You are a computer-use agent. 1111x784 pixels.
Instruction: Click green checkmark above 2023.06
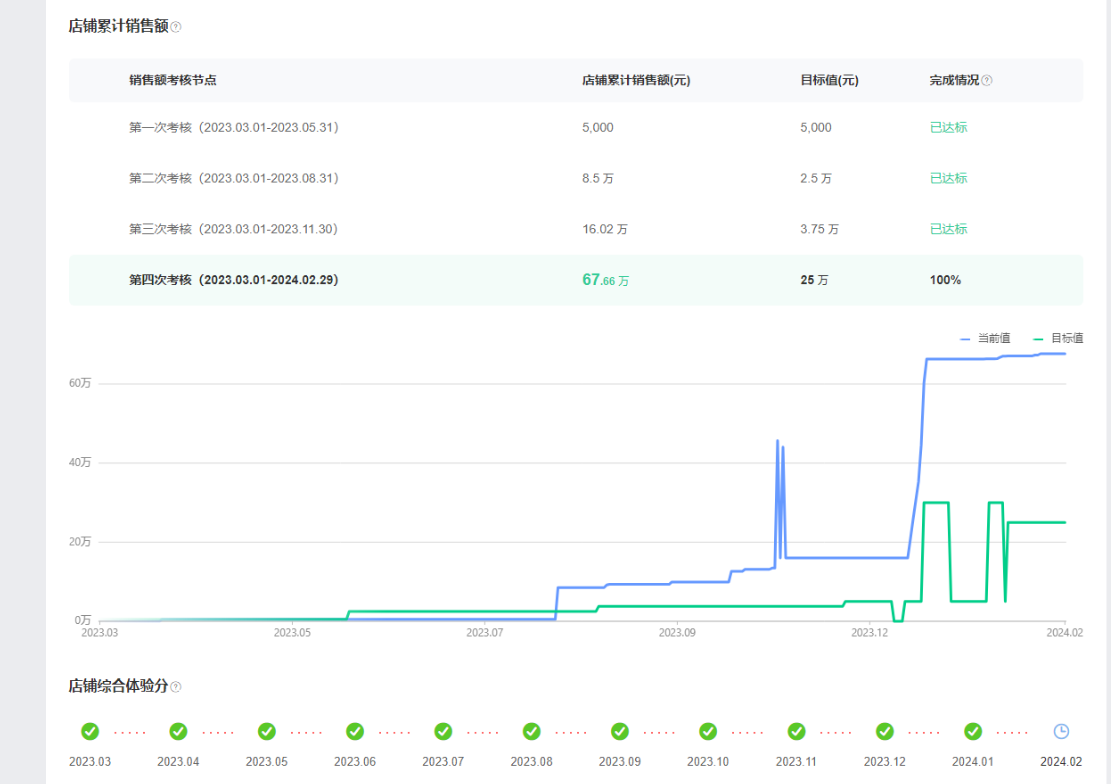(x=355, y=731)
